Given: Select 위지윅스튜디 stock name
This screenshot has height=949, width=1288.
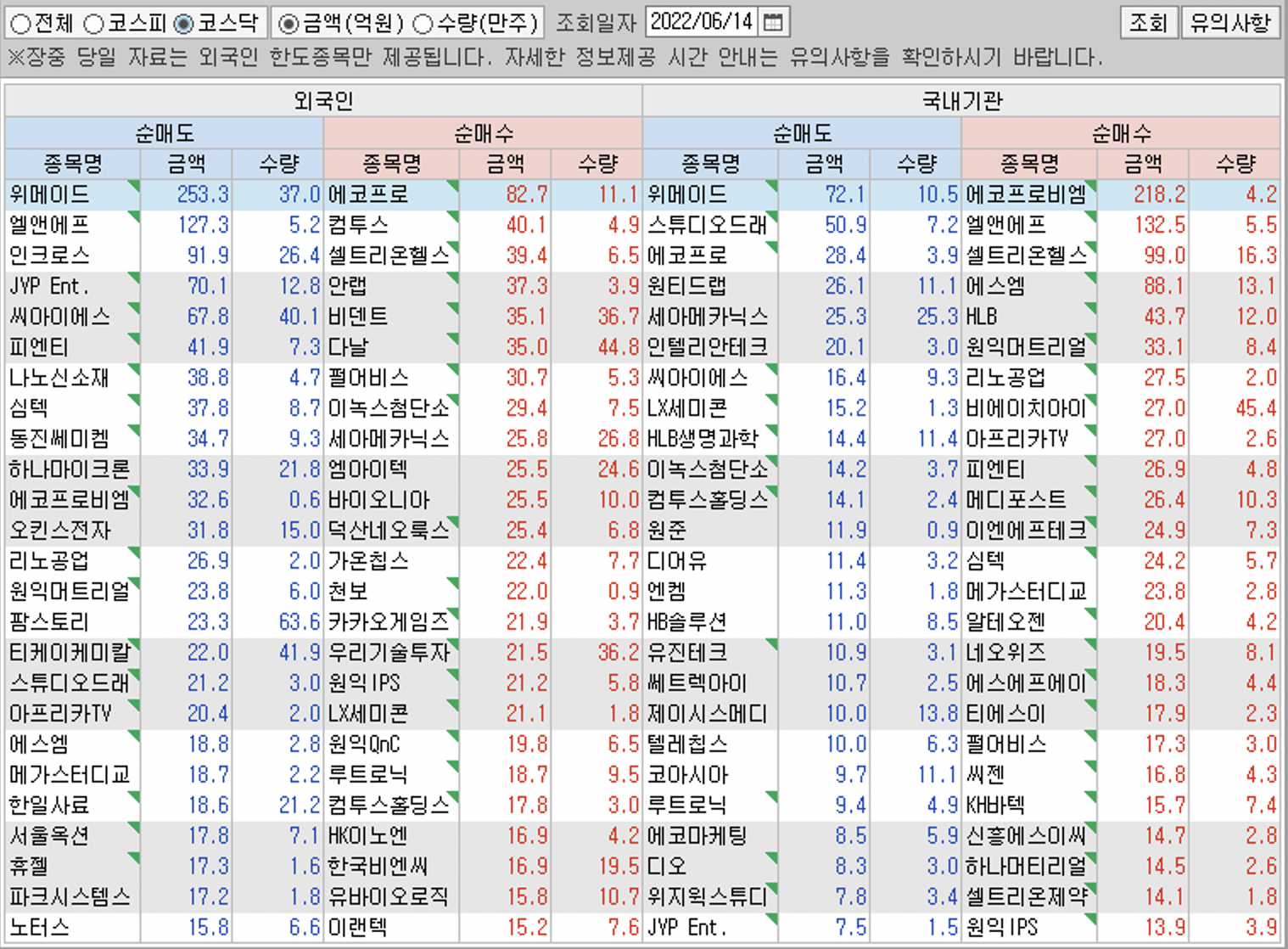Looking at the screenshot, I should [708, 897].
